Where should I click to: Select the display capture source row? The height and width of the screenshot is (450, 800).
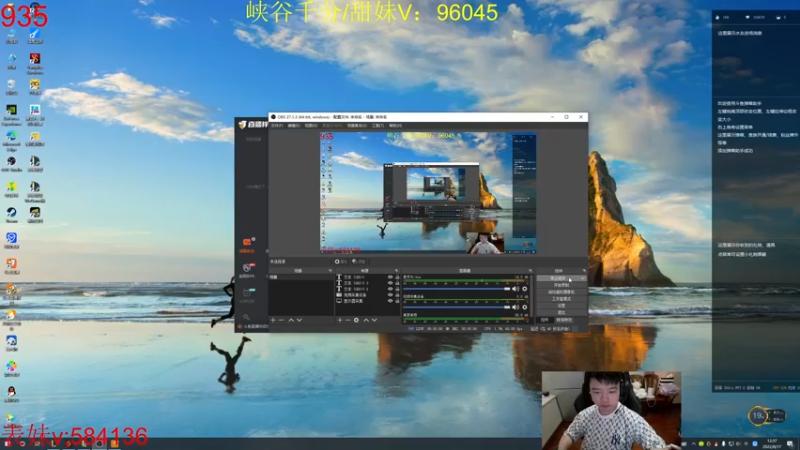click(x=368, y=301)
